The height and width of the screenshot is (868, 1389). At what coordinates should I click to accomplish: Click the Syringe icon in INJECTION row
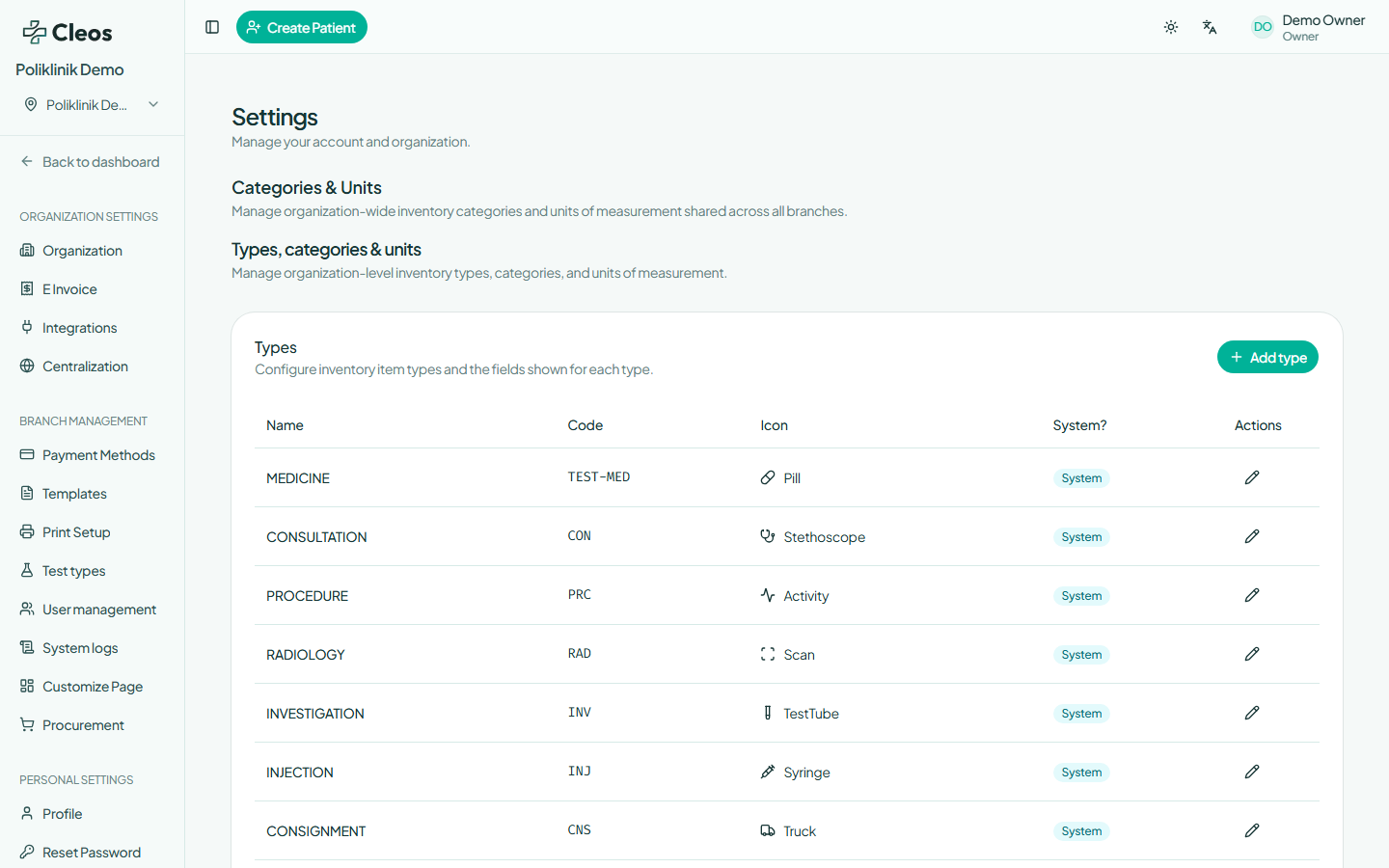click(x=768, y=772)
